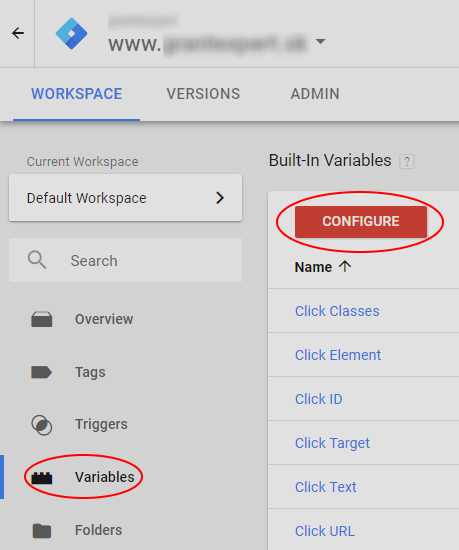Select Variables via its brick icon
Image resolution: width=459 pixels, height=550 pixels.
pyautogui.click(x=42, y=478)
